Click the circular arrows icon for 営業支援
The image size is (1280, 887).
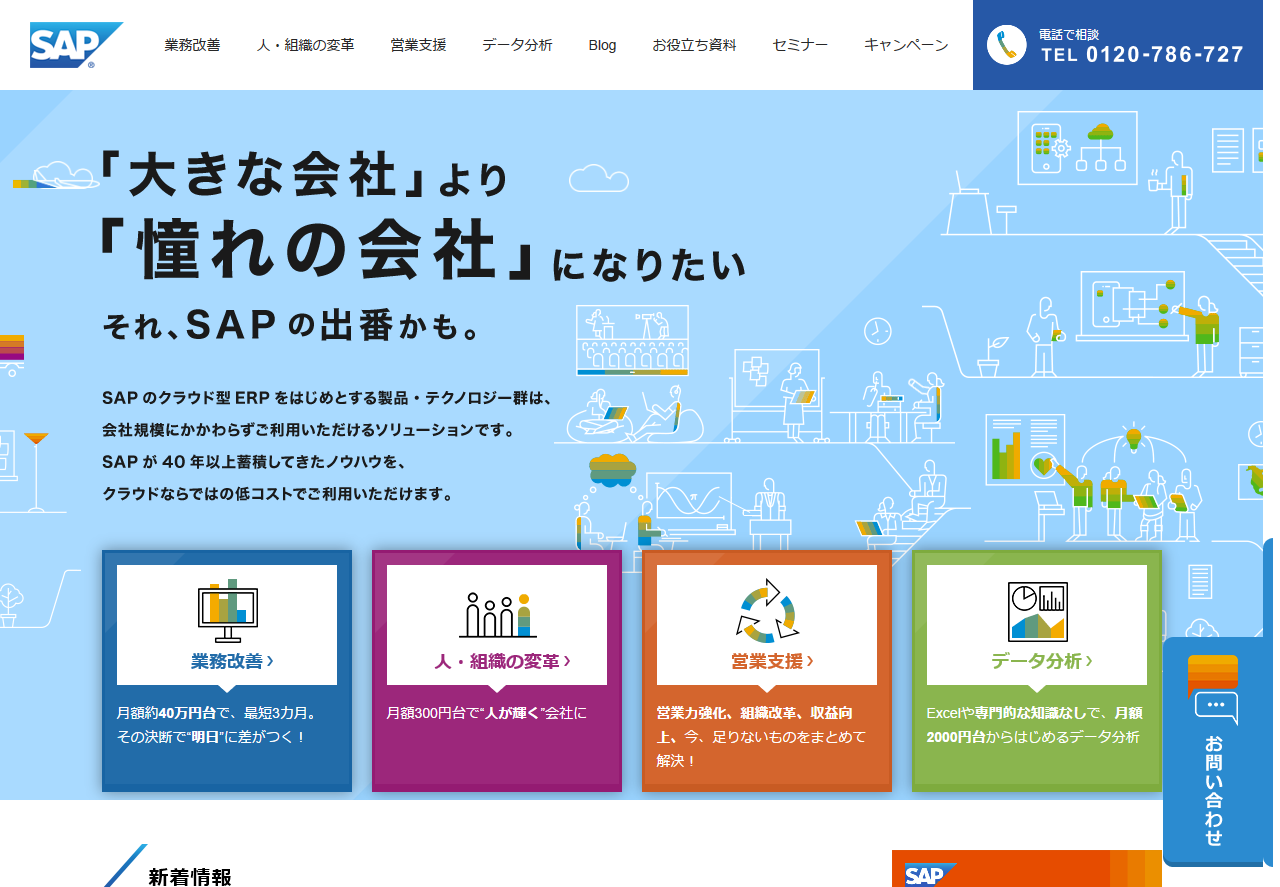[767, 610]
